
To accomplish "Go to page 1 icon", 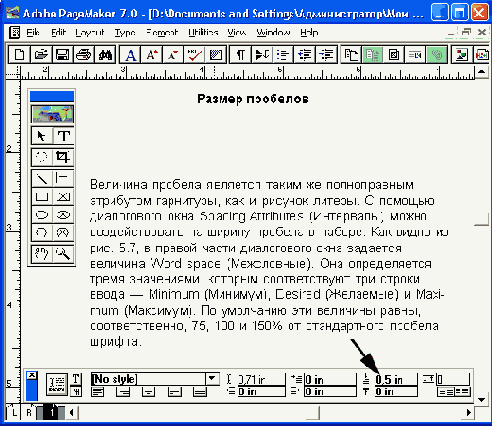I will (52, 412).
